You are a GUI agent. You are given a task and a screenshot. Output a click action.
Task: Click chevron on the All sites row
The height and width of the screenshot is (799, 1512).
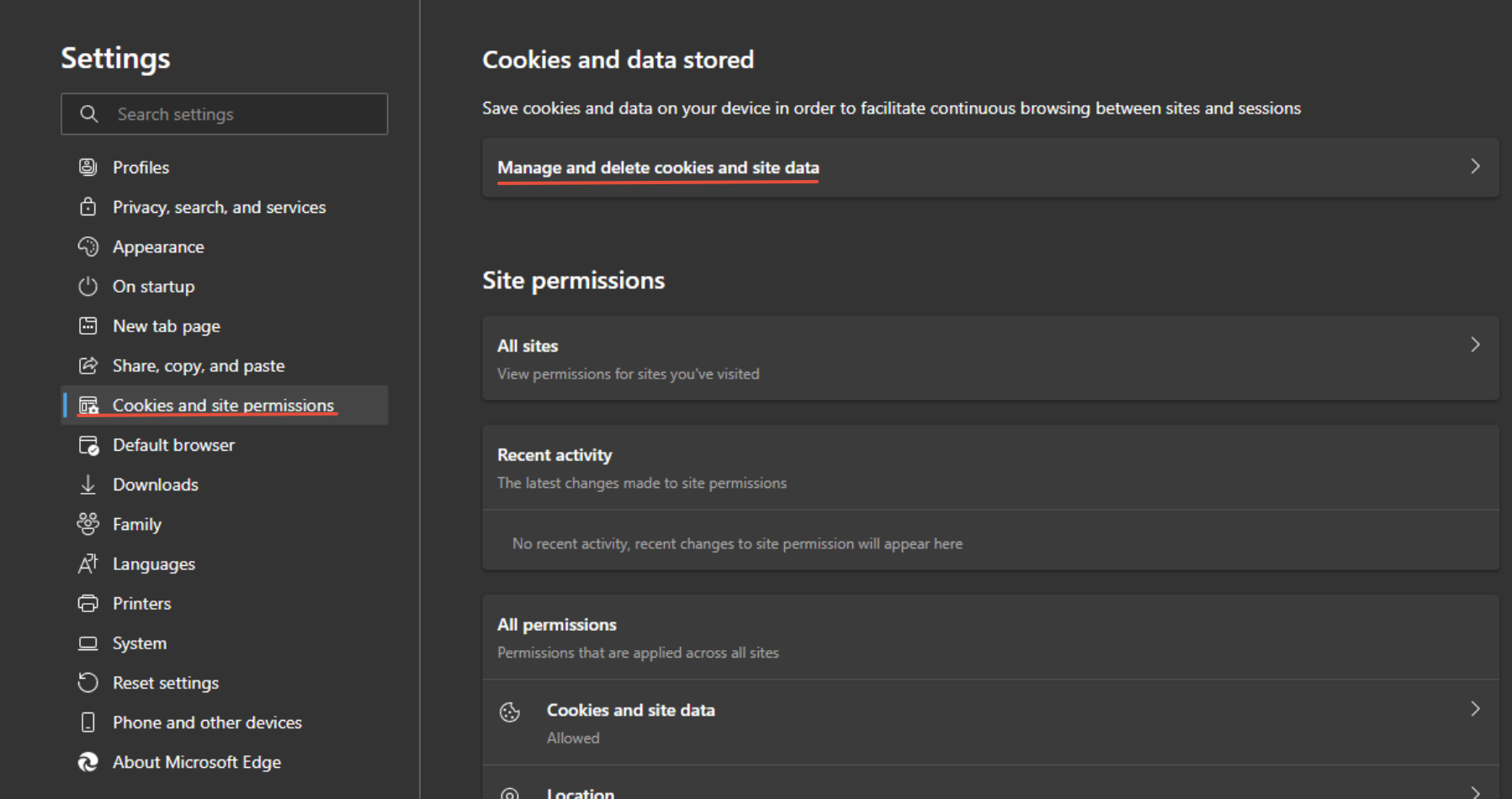pos(1475,345)
